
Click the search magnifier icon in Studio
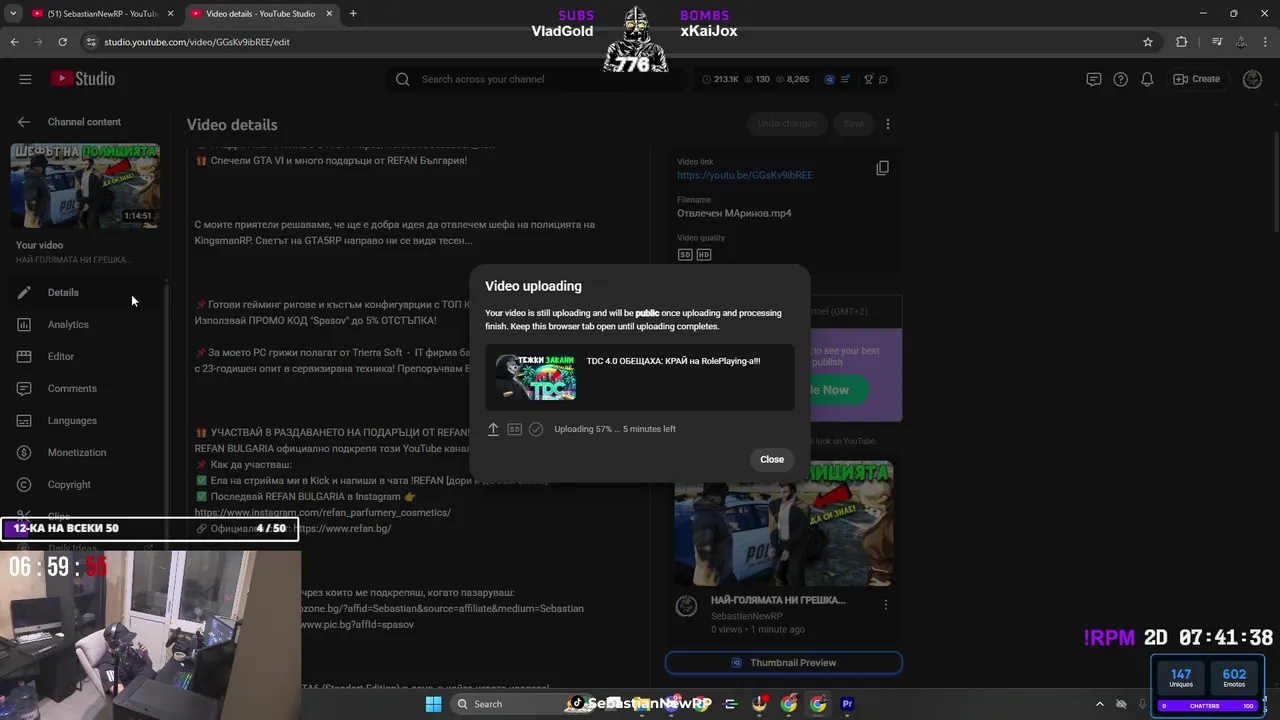coord(402,79)
